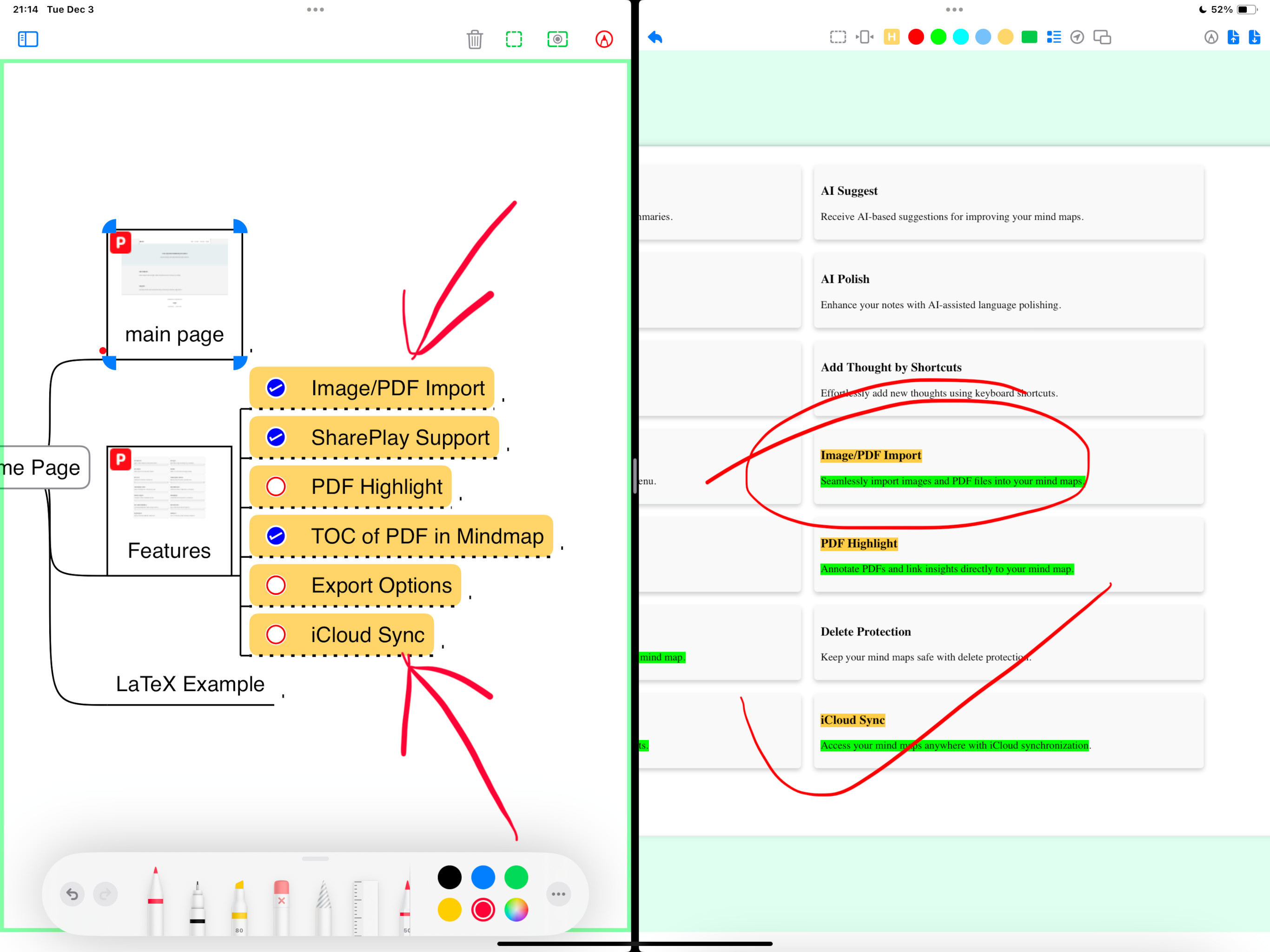Check the PDF Highlight checkbox
Image resolution: width=1270 pixels, height=952 pixels.
276,487
